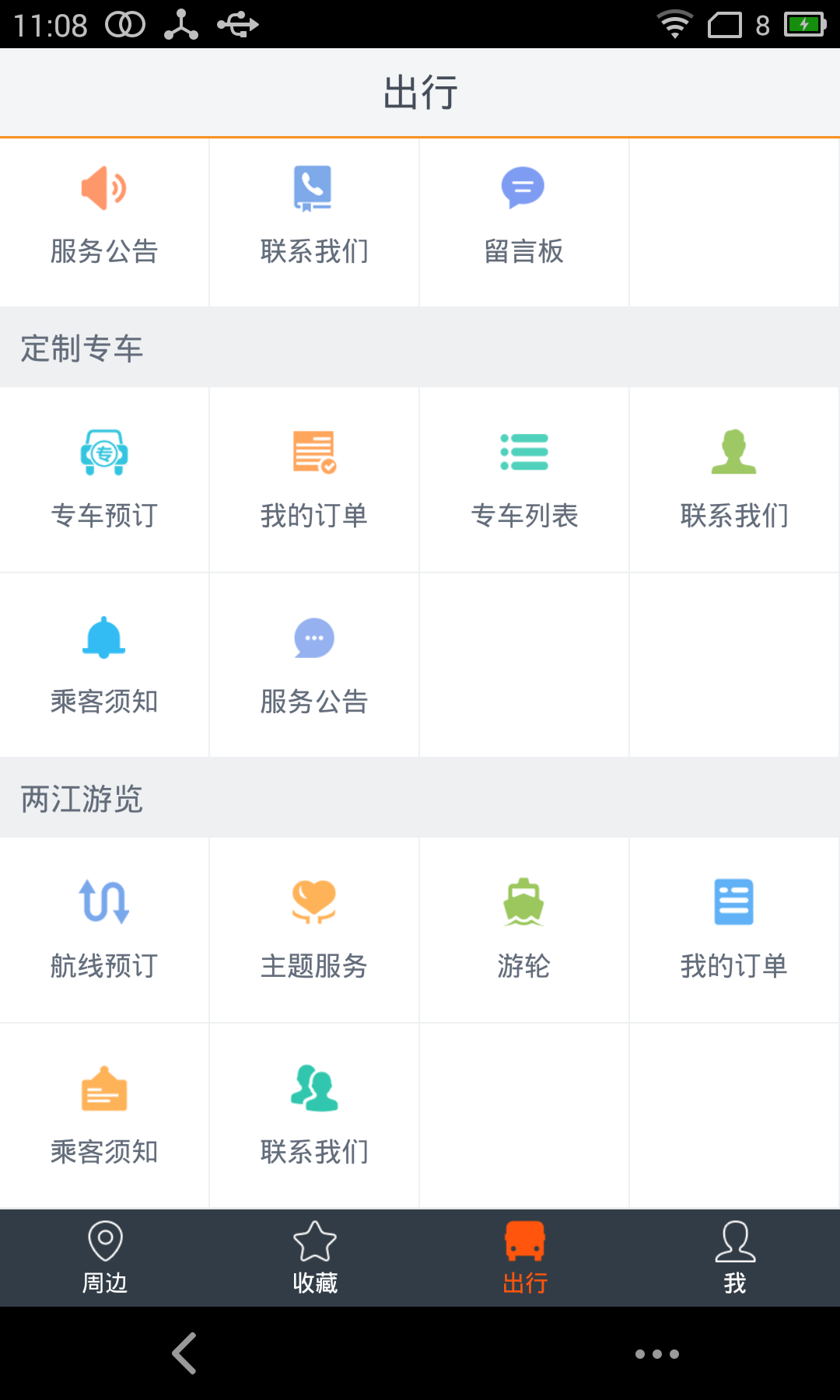Tap 我的订单 text under 两江游览

[734, 965]
